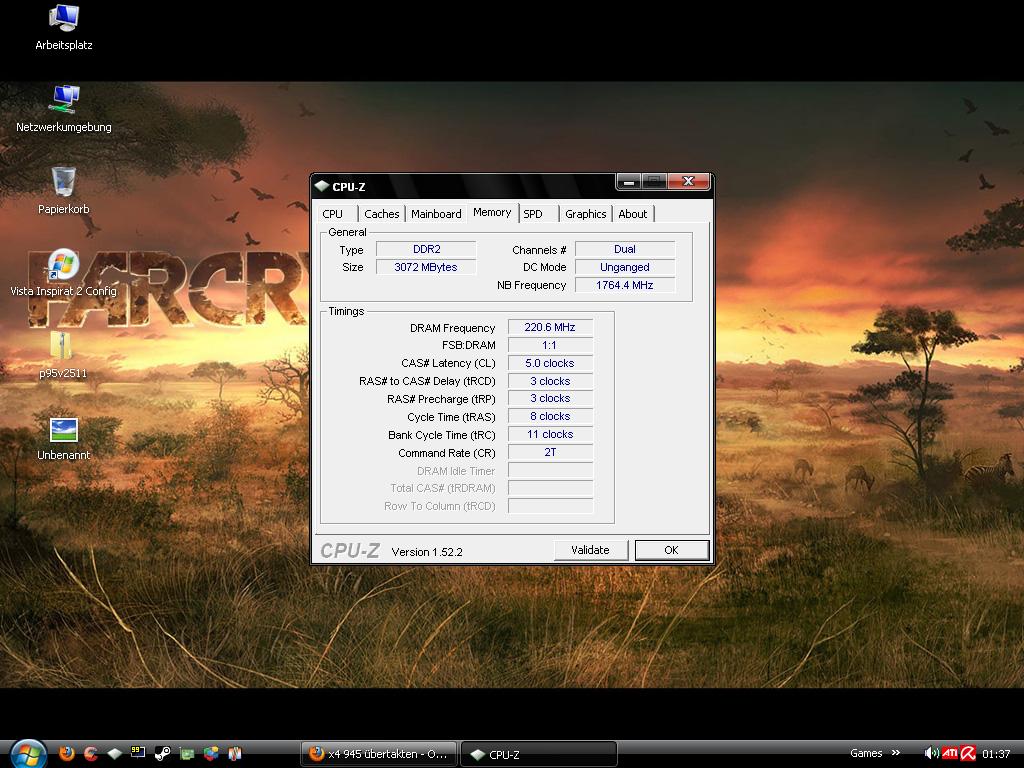Screen dimensions: 1024x768
Task: Click the CCleaner quick launch icon
Action: point(91,754)
